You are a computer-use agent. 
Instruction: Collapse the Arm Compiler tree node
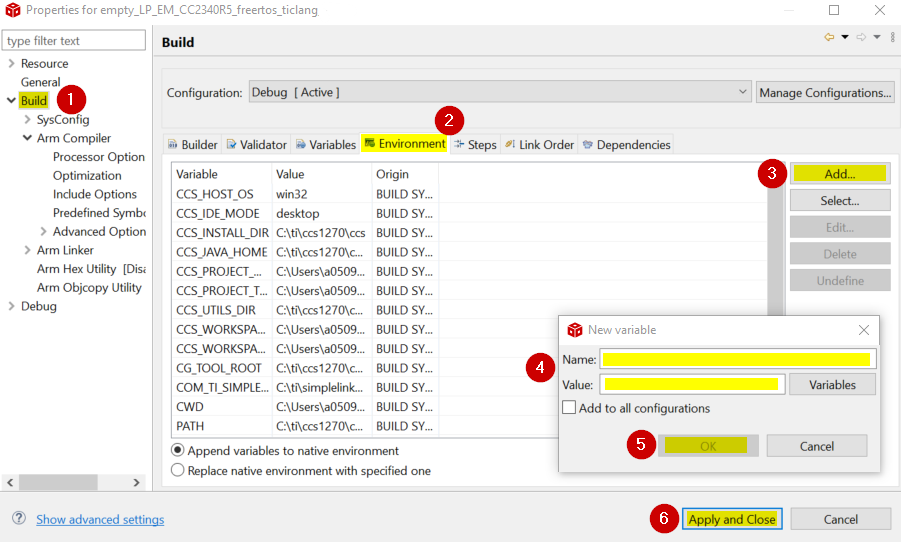pos(27,138)
